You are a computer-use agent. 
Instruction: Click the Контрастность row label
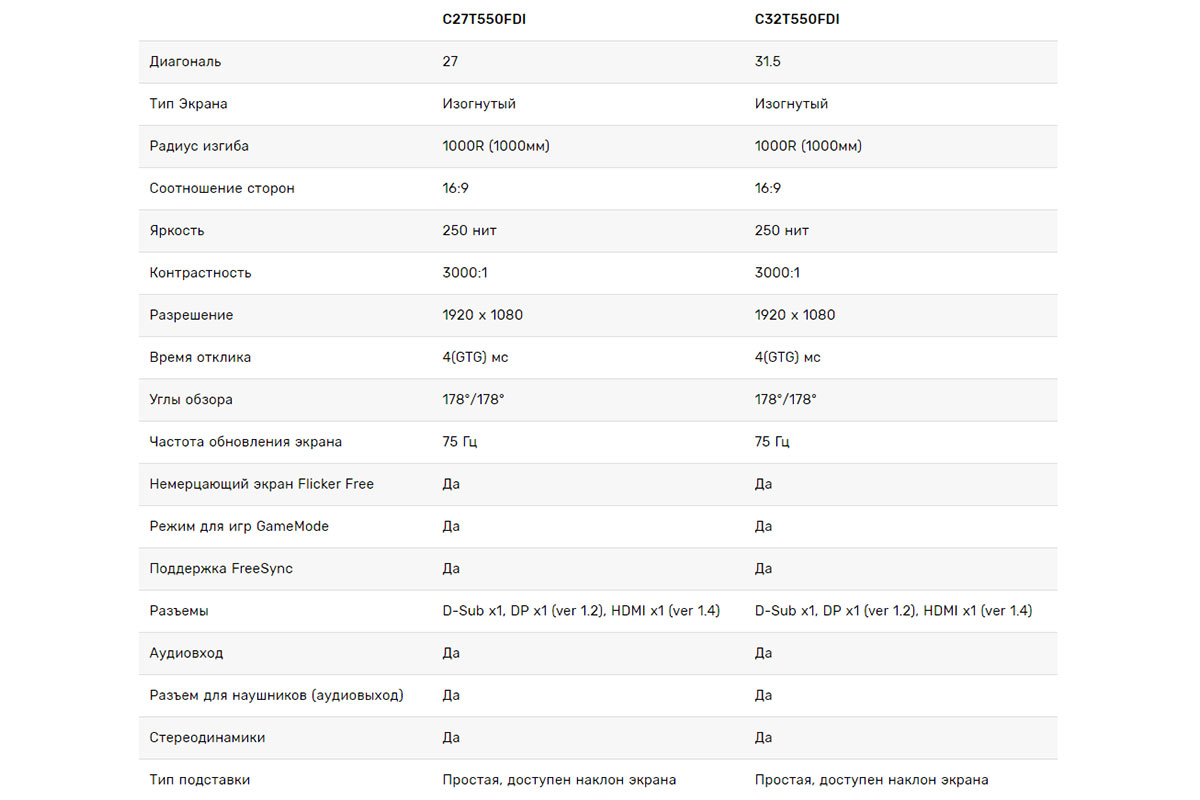pyautogui.click(x=200, y=273)
